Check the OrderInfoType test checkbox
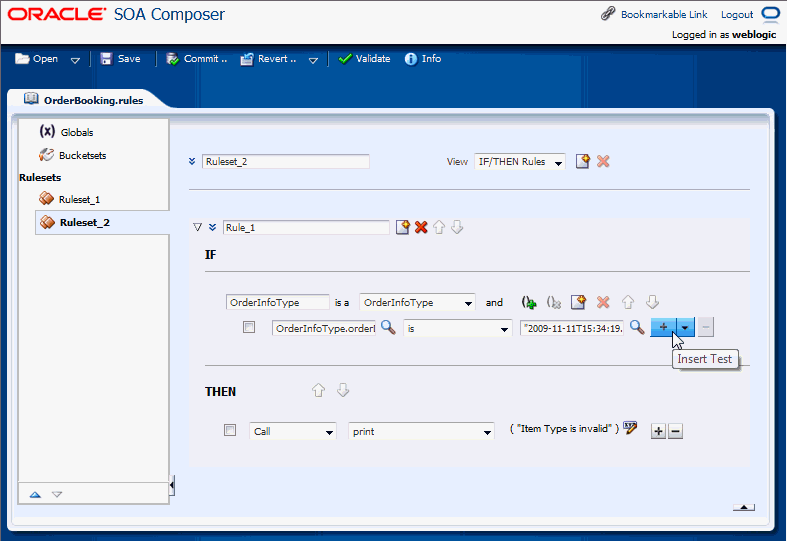The image size is (787, 541). point(249,327)
